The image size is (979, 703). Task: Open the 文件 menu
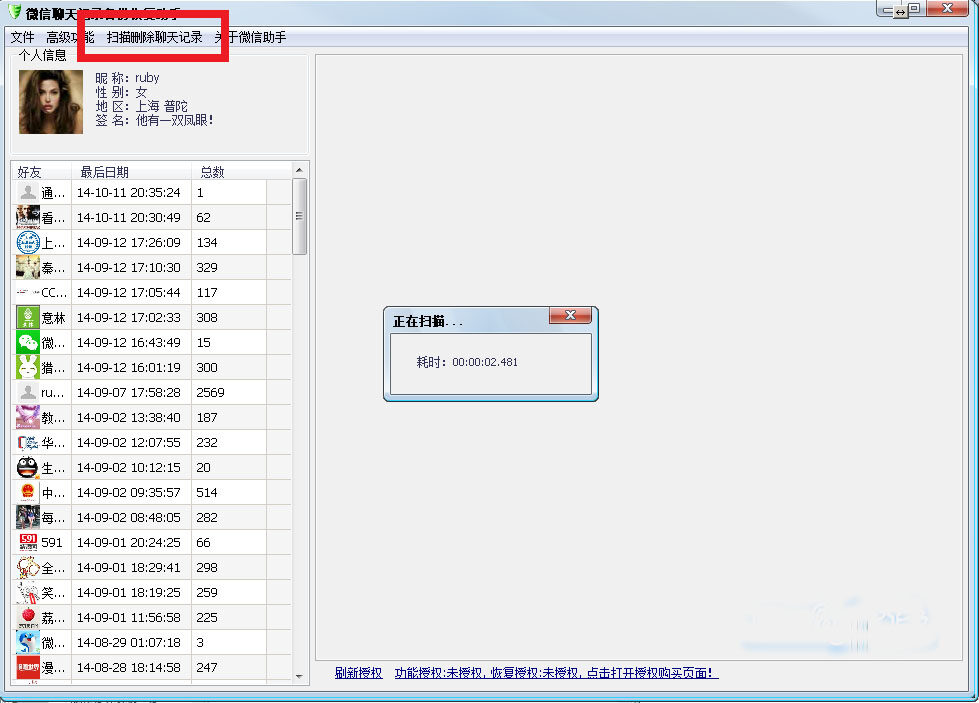[22, 37]
